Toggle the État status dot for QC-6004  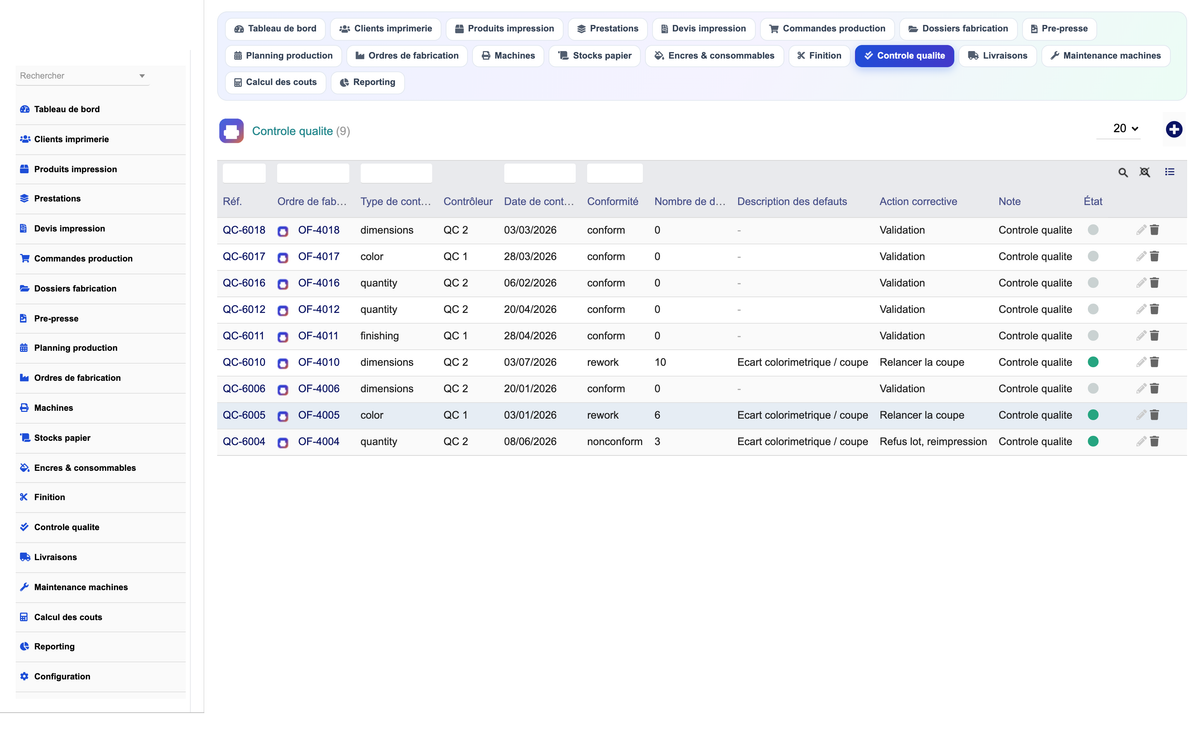point(1093,441)
